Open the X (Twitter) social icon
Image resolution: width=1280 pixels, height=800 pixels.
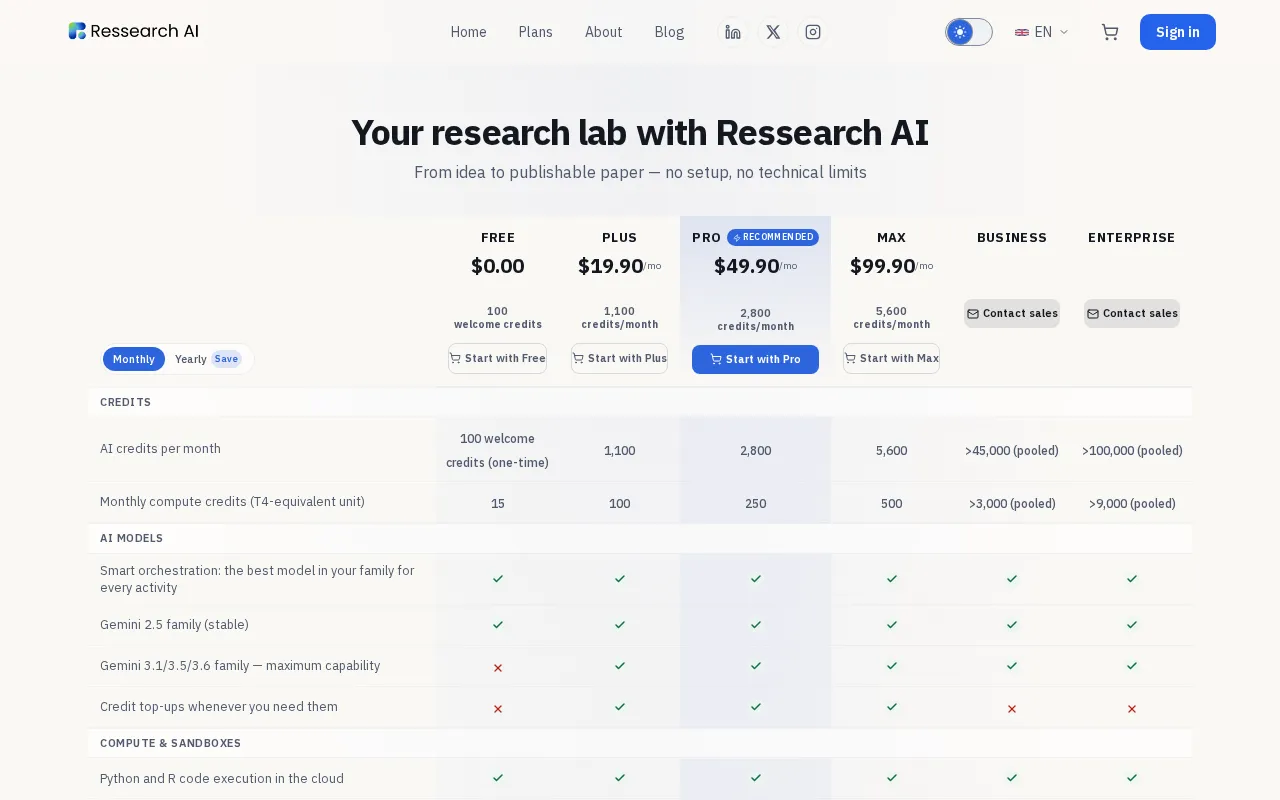coord(773,32)
